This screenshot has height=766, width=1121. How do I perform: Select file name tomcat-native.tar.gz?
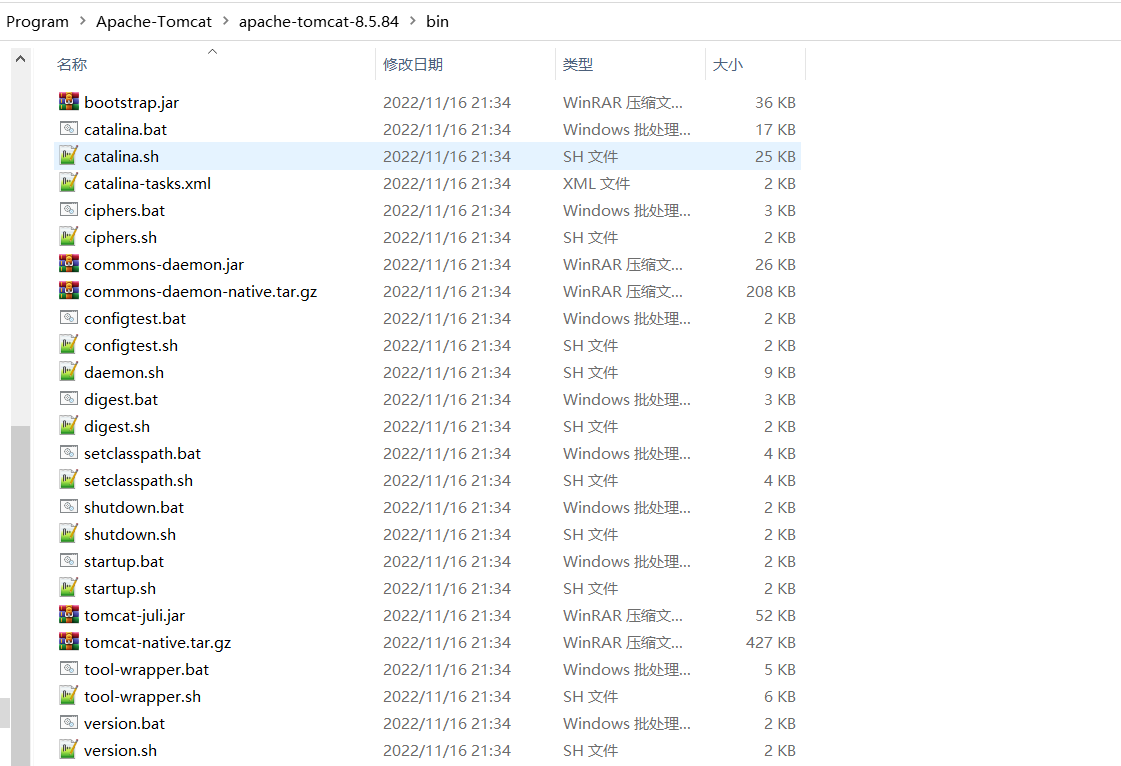click(157, 642)
